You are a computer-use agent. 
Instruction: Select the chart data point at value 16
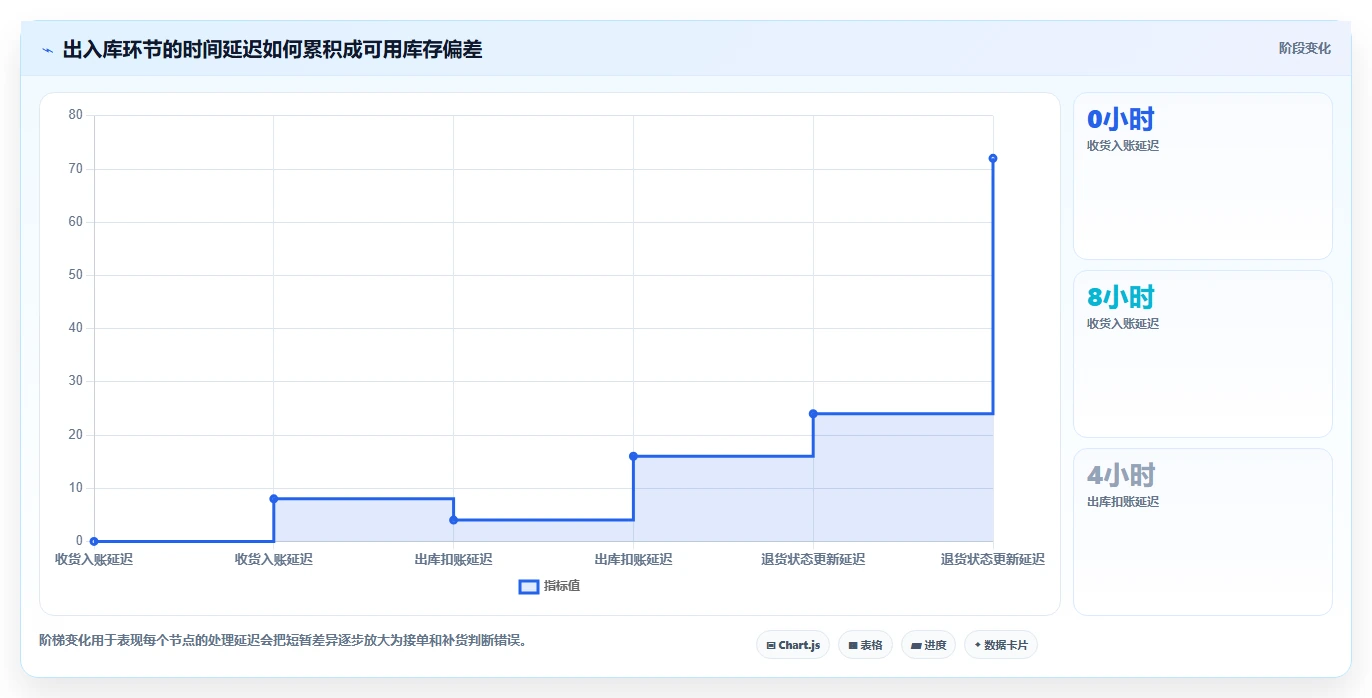(633, 456)
